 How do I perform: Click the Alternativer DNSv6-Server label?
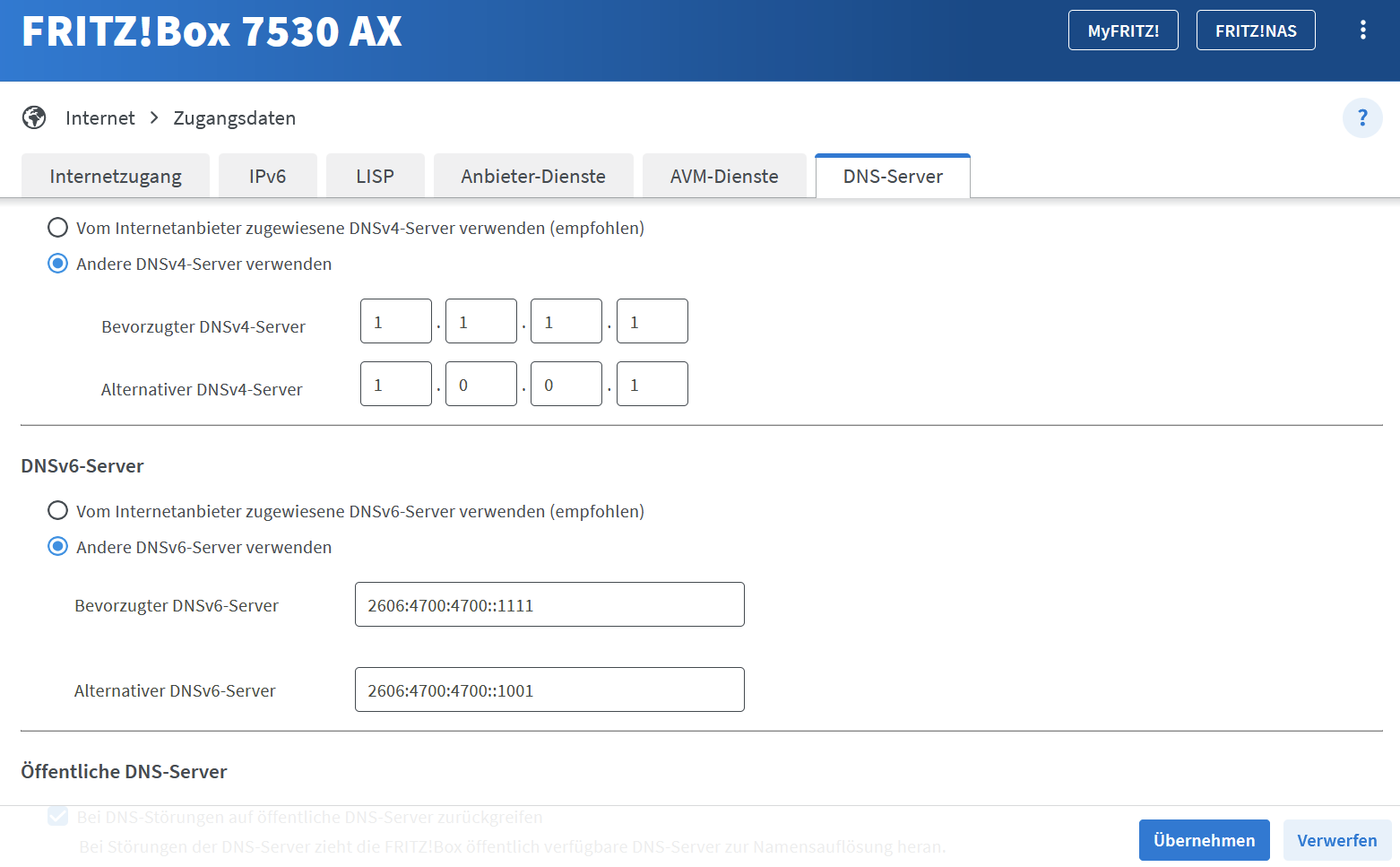(x=175, y=691)
